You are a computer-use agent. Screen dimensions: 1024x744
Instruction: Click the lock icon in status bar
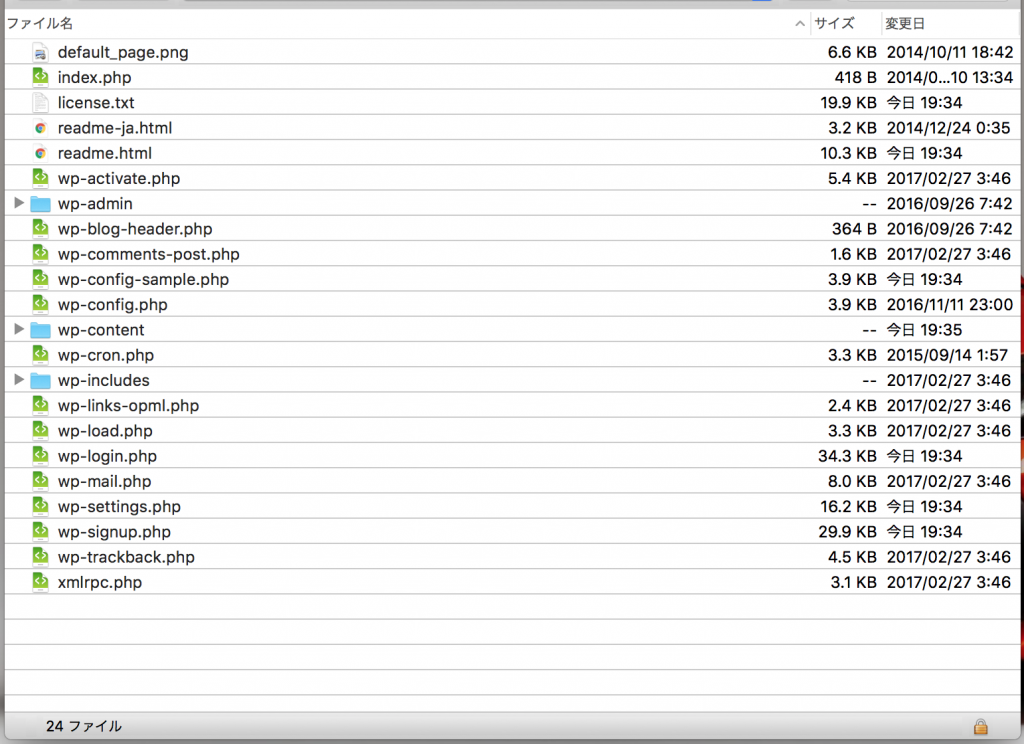tap(981, 726)
